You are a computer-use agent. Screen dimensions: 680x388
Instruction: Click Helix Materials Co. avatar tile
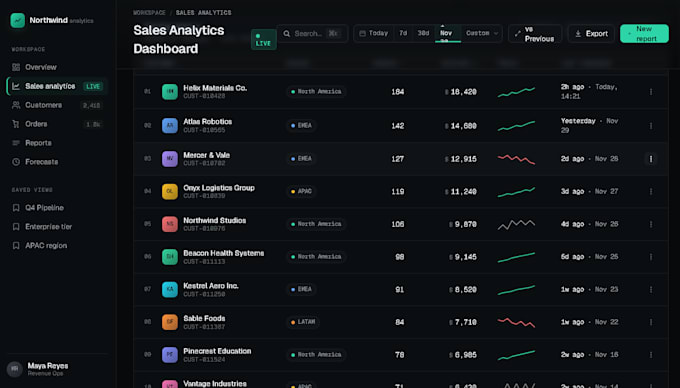170,92
